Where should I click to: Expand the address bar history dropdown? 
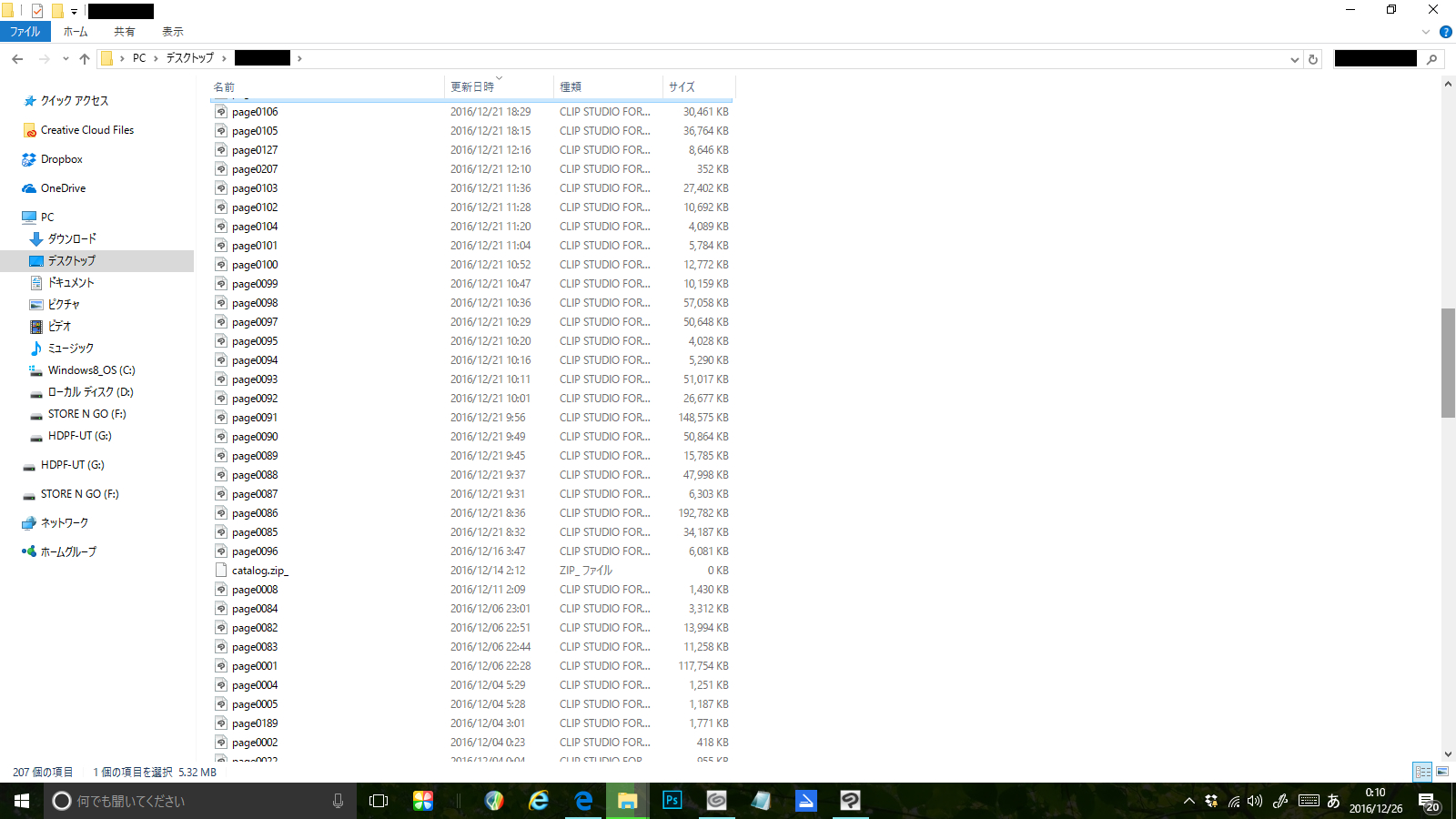pos(1294,59)
